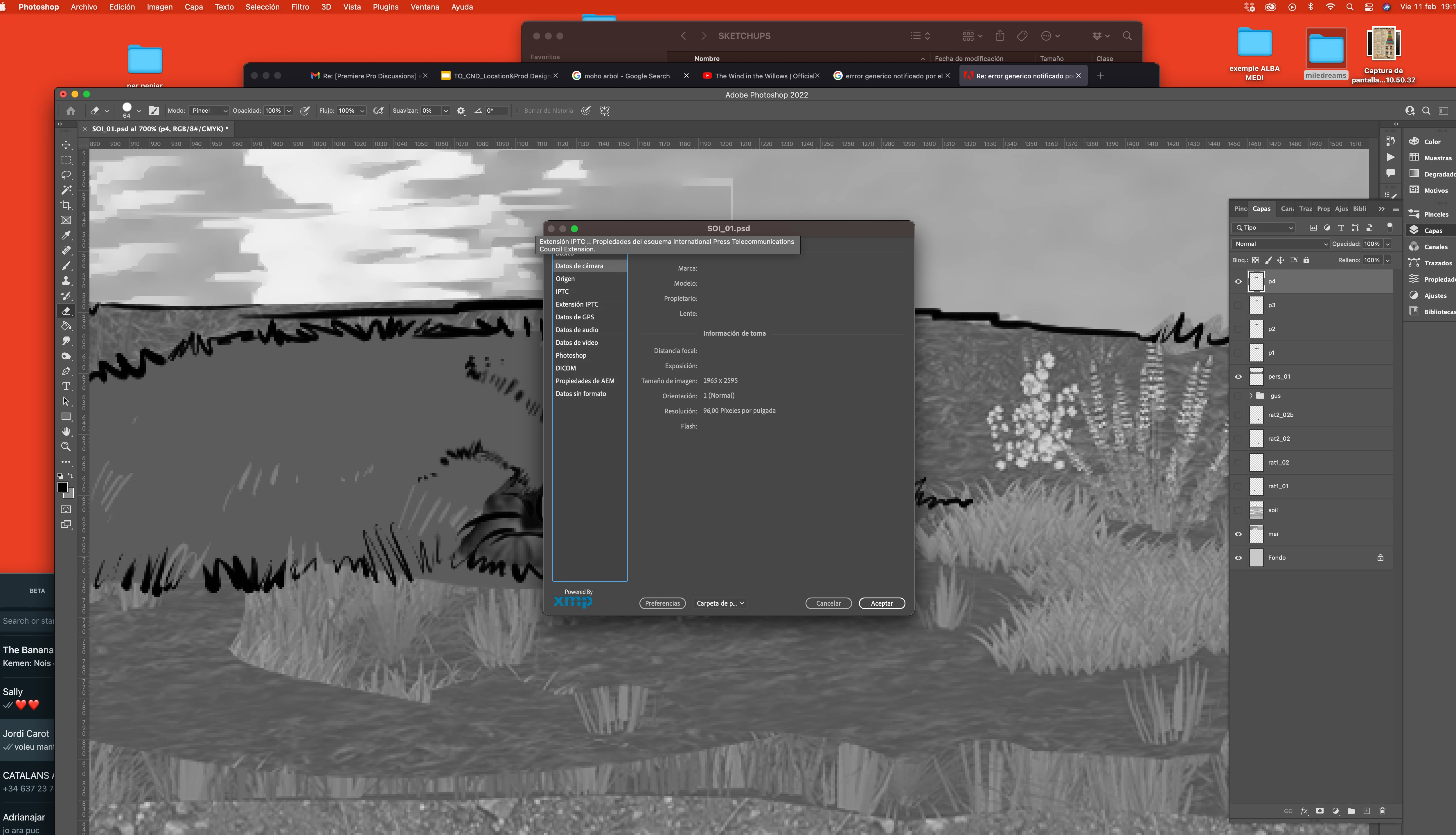Click the foreground color swatch
Viewport: 1456px width, 835px height.
tap(62, 487)
